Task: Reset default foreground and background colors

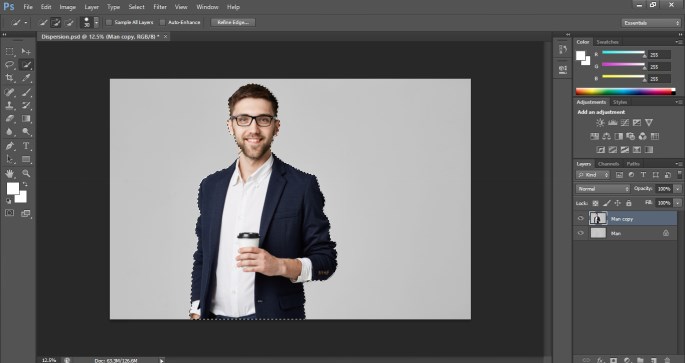Action: [x=8, y=201]
